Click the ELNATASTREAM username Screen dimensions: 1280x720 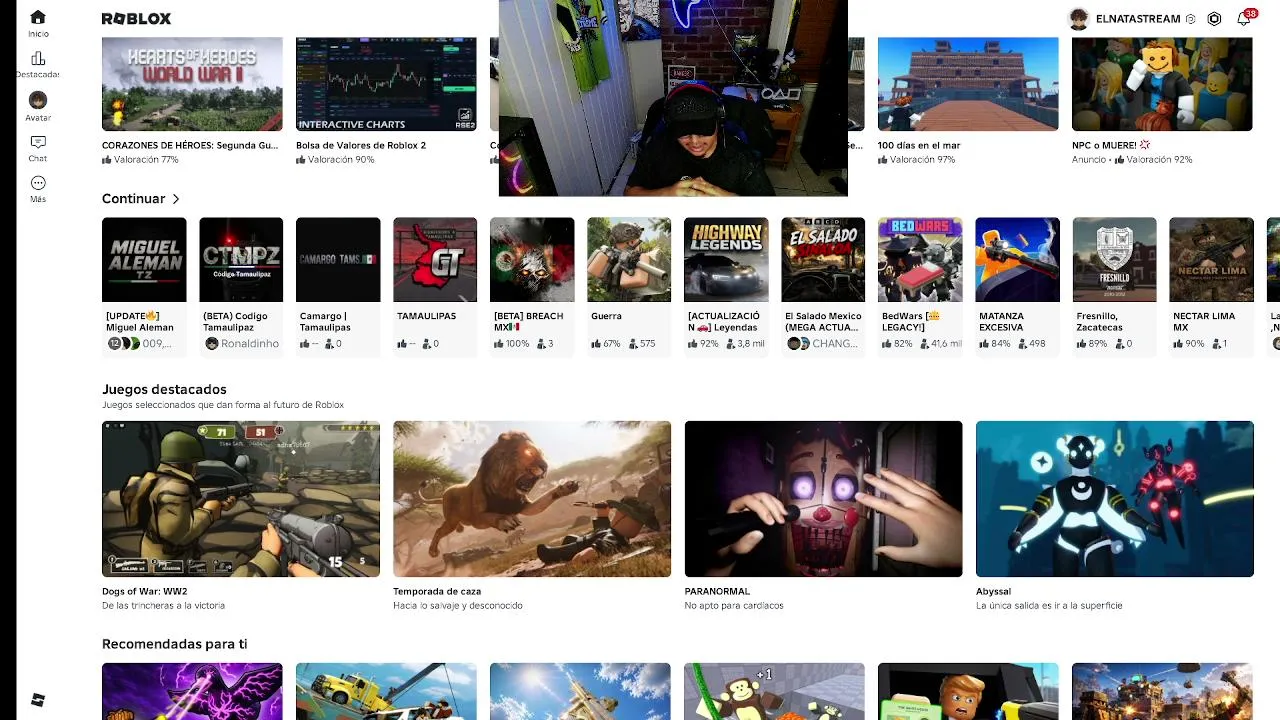click(x=1139, y=19)
